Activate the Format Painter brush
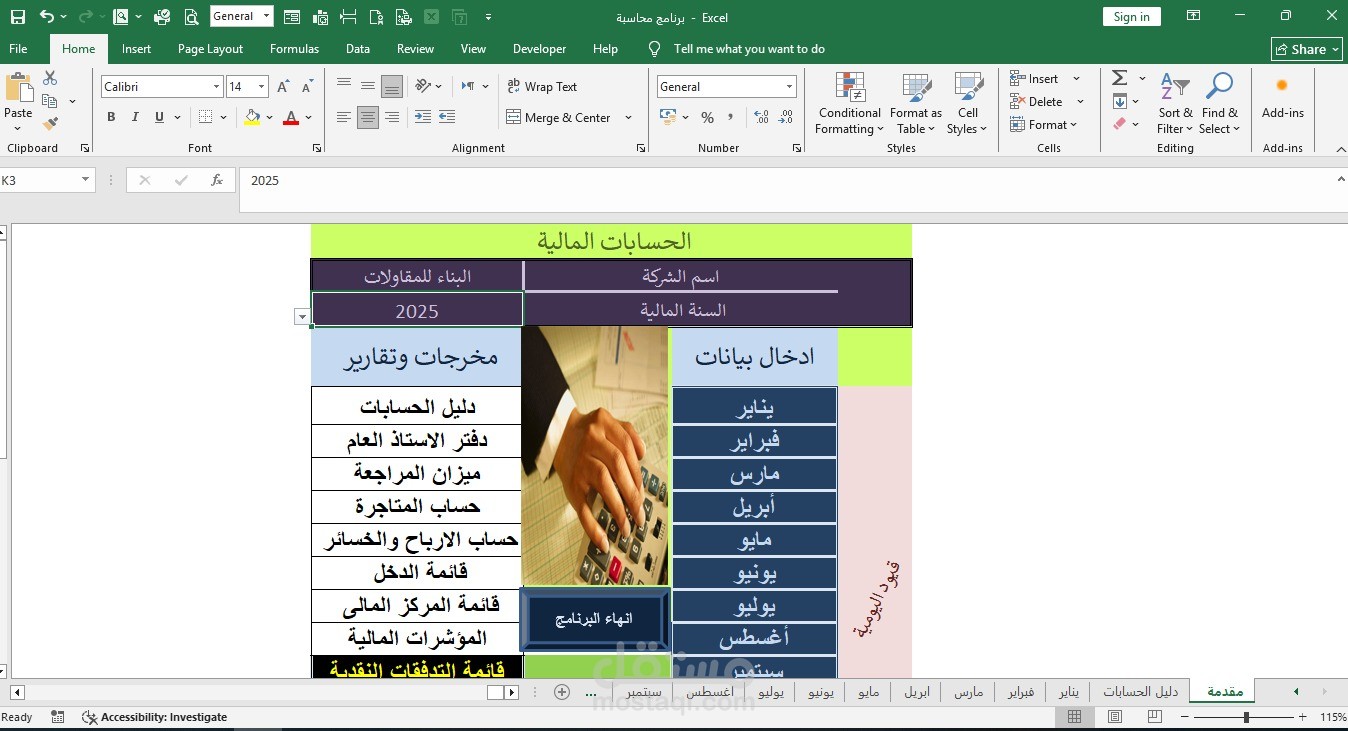This screenshot has width=1348, height=731. pyautogui.click(x=50, y=124)
